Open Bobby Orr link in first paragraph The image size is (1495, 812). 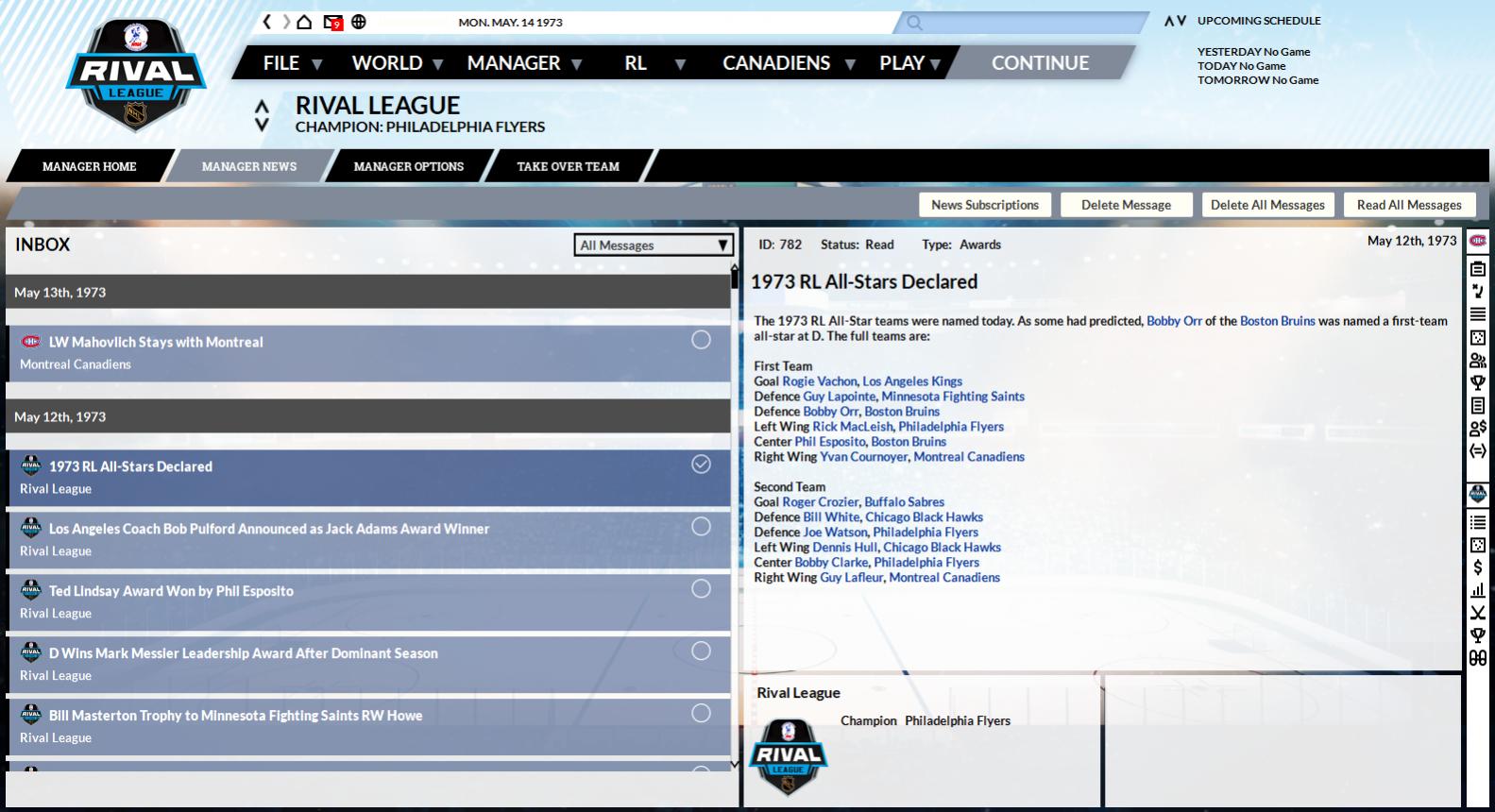[x=1174, y=321]
